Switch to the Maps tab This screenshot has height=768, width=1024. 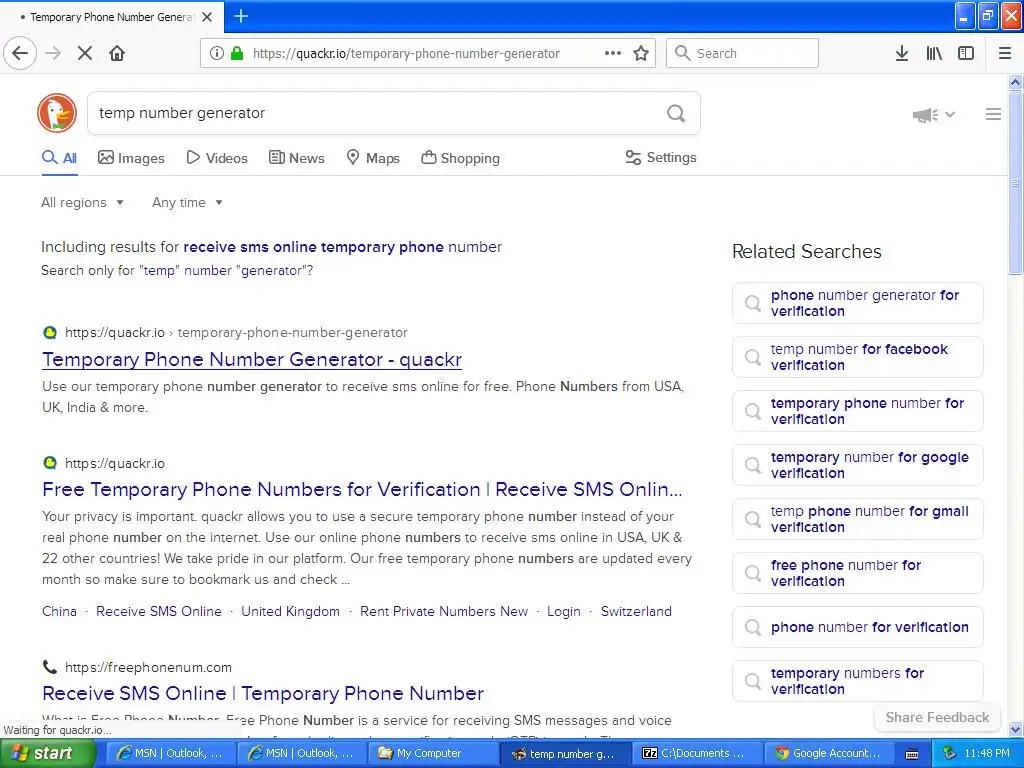pos(372,157)
